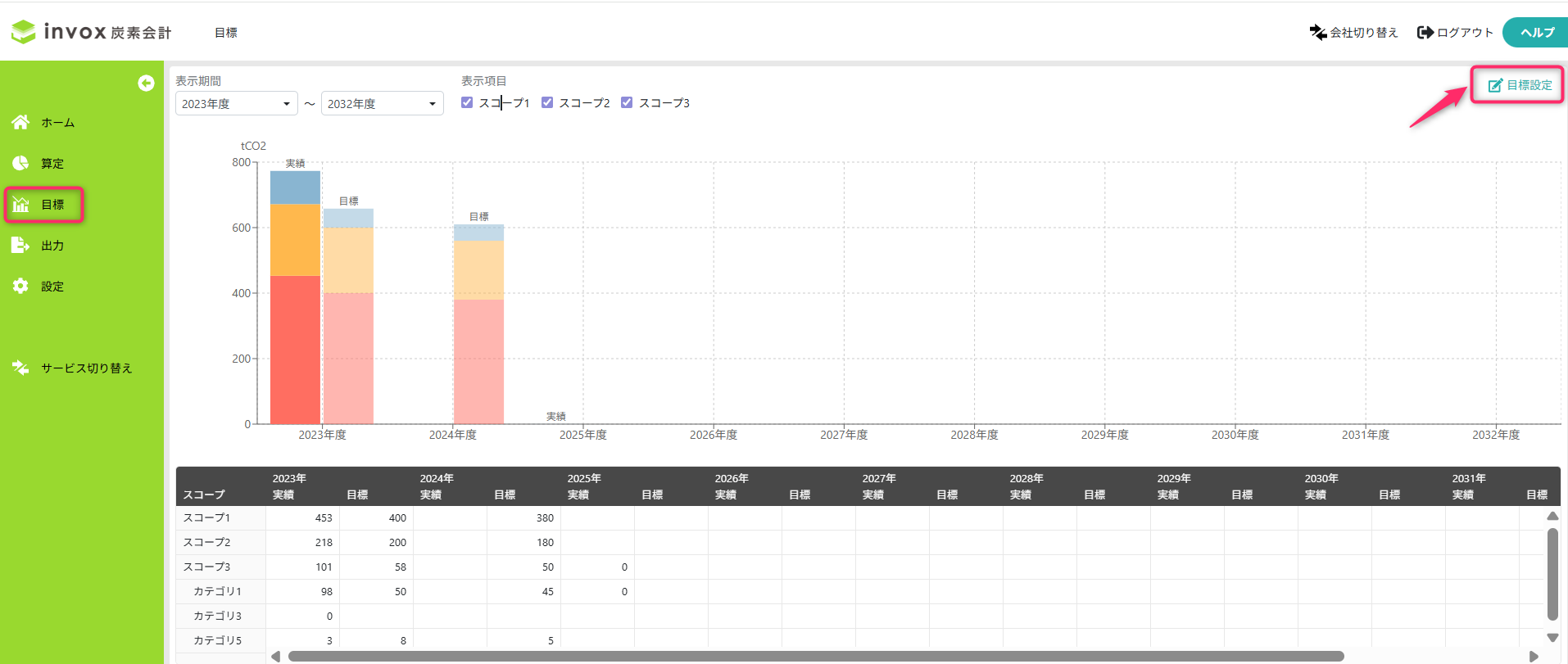Screen dimensions: 1568x664
Task: Click the horizontal table scrollbar thumb
Action: point(816,656)
